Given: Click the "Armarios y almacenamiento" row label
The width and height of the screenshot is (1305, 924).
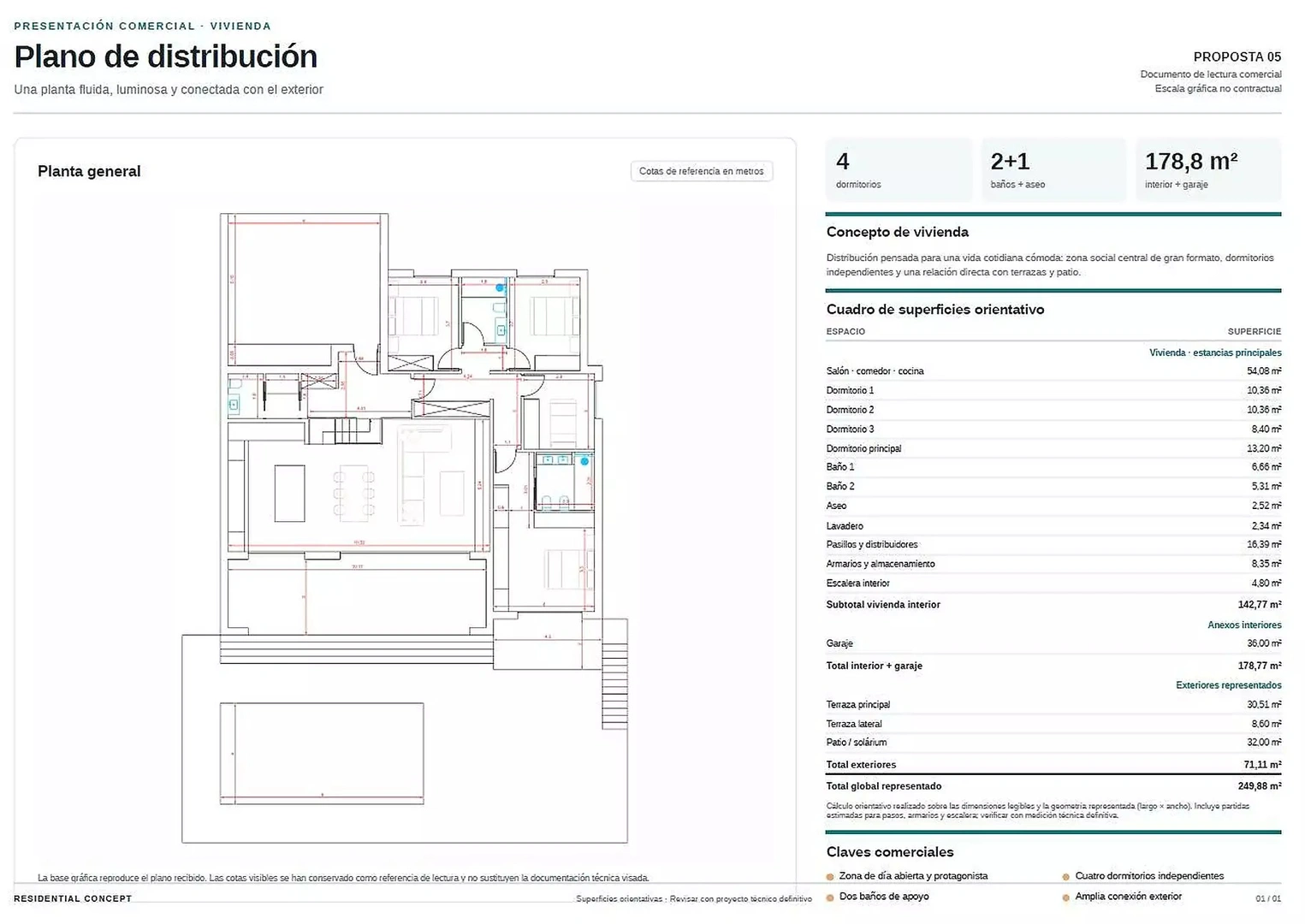Looking at the screenshot, I should 881,564.
